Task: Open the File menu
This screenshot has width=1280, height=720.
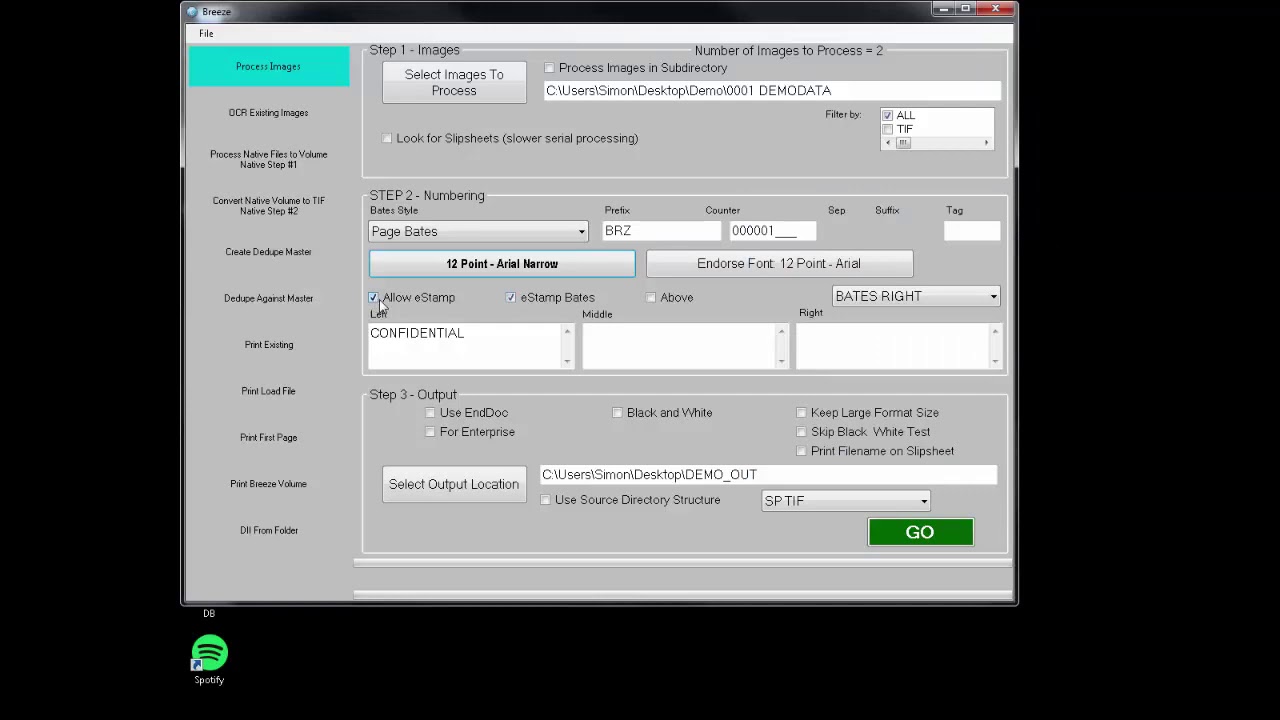Action: click(206, 33)
